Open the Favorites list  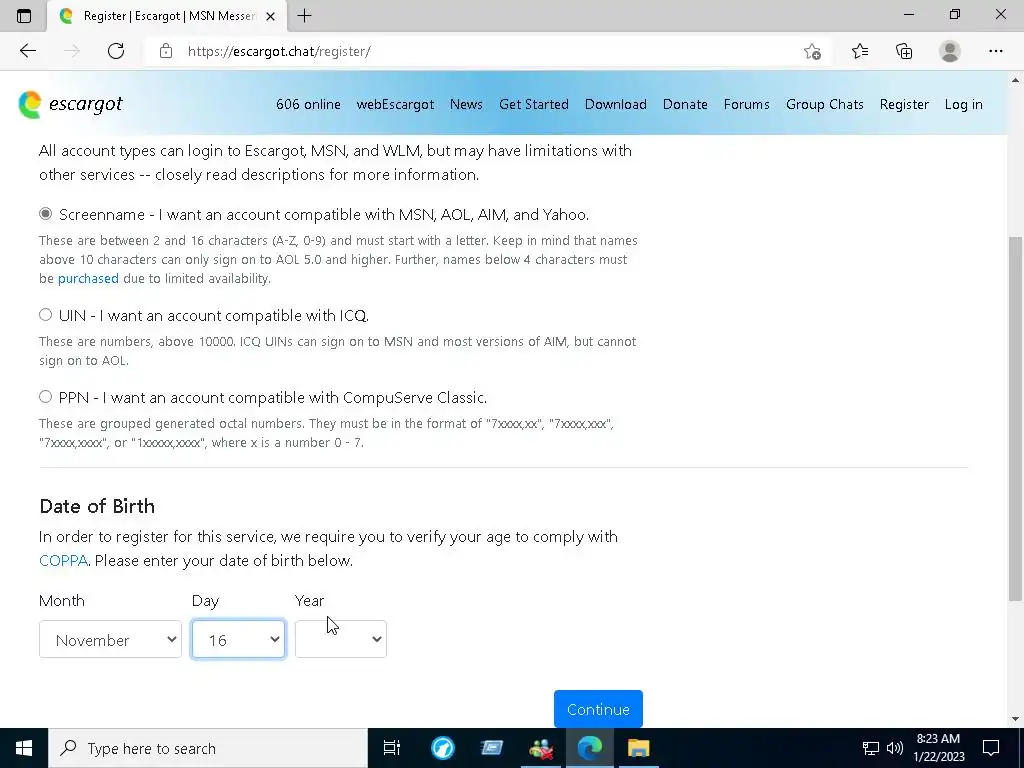[859, 51]
